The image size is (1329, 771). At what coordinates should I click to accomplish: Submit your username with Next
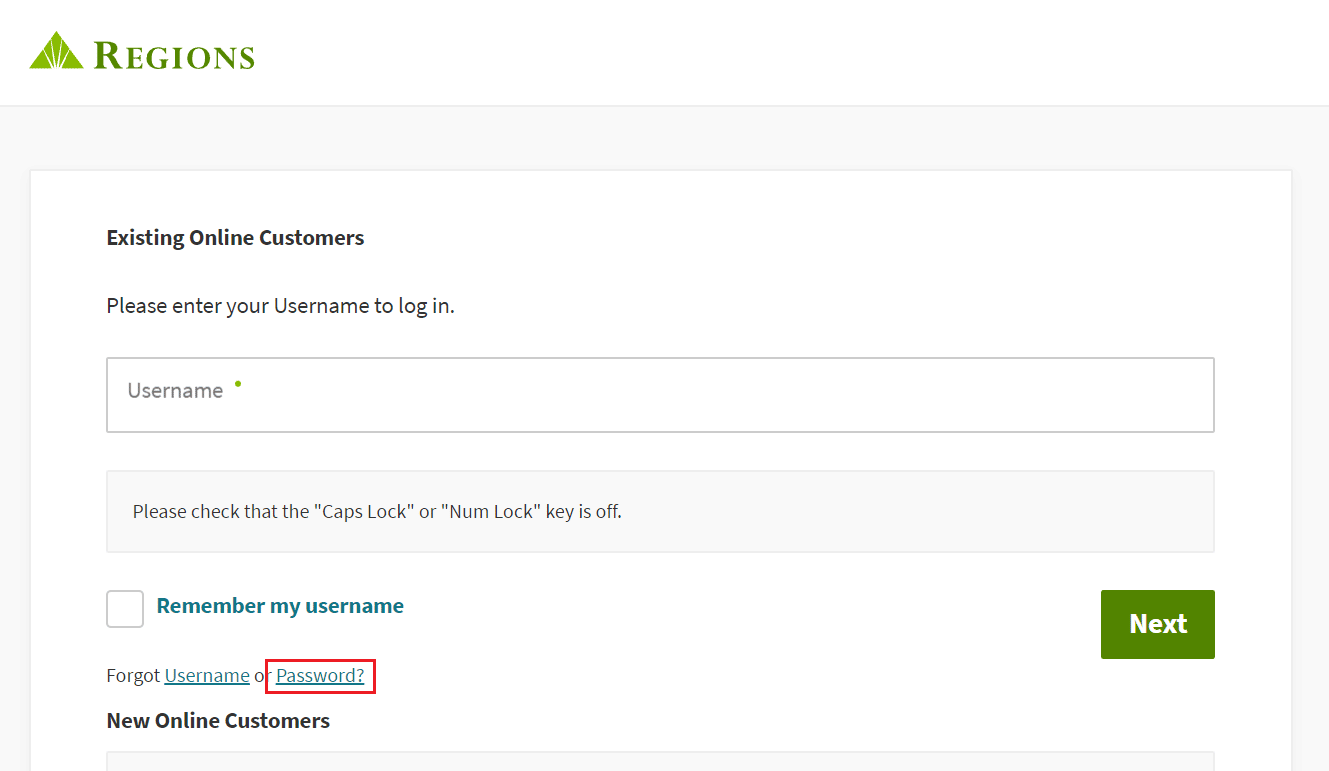(1157, 624)
